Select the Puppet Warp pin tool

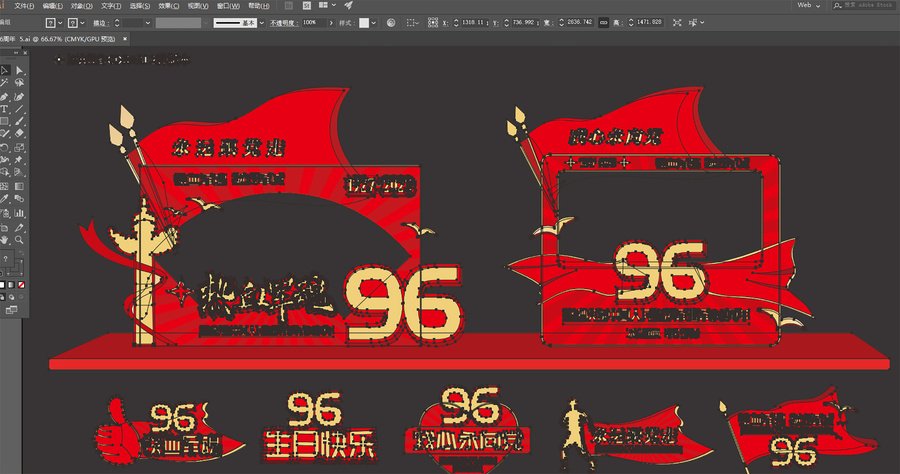pyautogui.click(x=19, y=160)
